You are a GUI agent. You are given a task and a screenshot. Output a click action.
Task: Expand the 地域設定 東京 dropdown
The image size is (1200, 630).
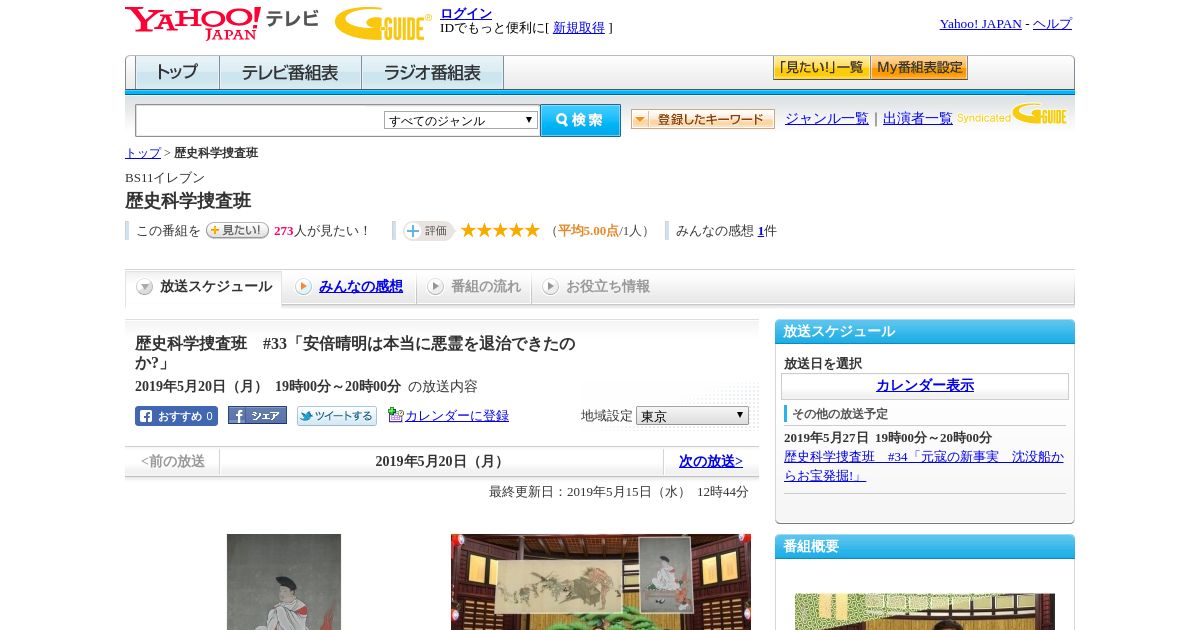tap(692, 415)
